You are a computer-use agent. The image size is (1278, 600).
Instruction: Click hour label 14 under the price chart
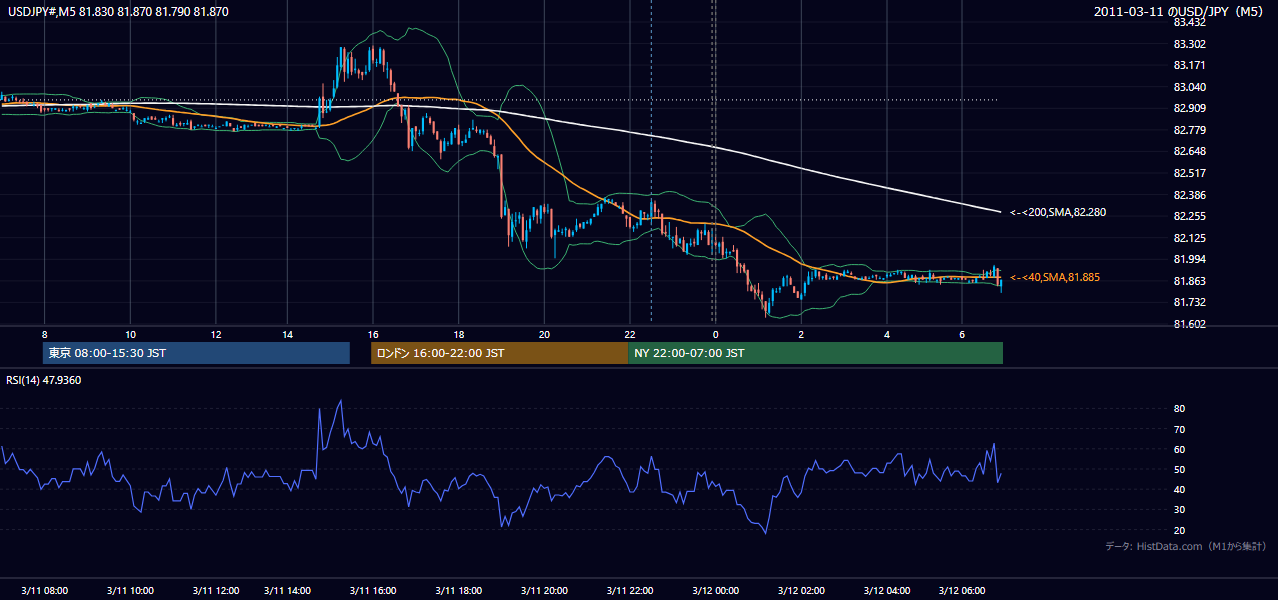pos(288,333)
